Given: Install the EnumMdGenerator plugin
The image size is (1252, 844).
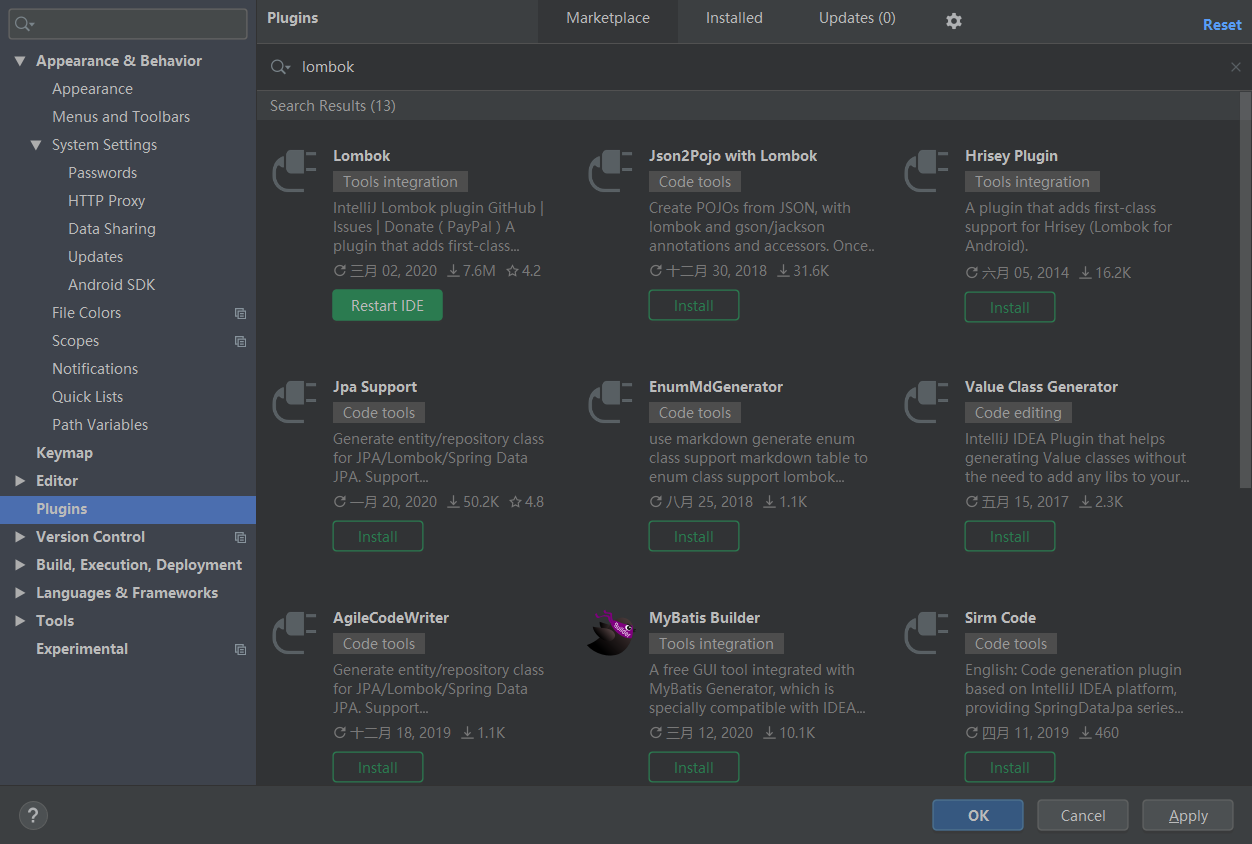Looking at the screenshot, I should click(x=694, y=536).
